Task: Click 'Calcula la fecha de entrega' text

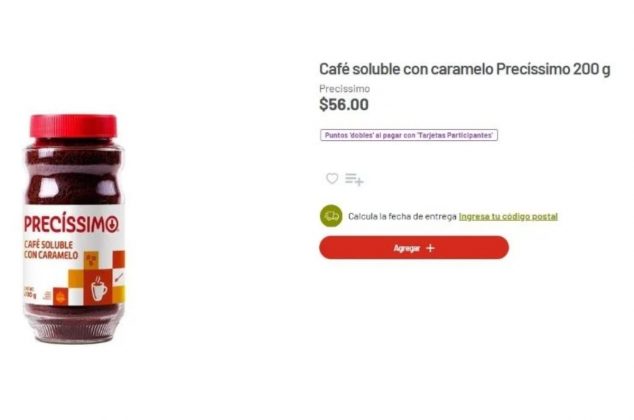Action: pyautogui.click(x=402, y=216)
